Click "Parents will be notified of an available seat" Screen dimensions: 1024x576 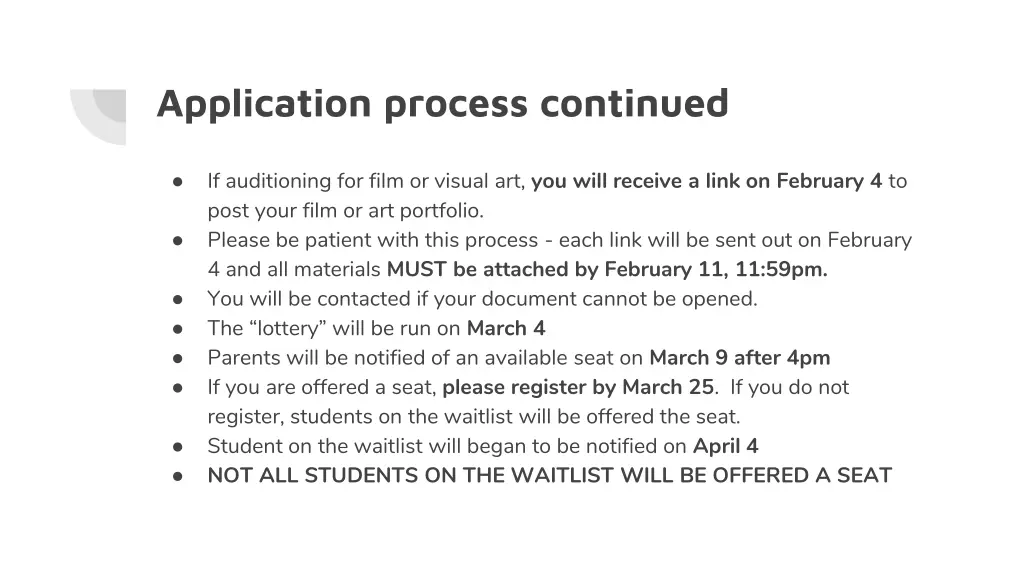point(426,358)
